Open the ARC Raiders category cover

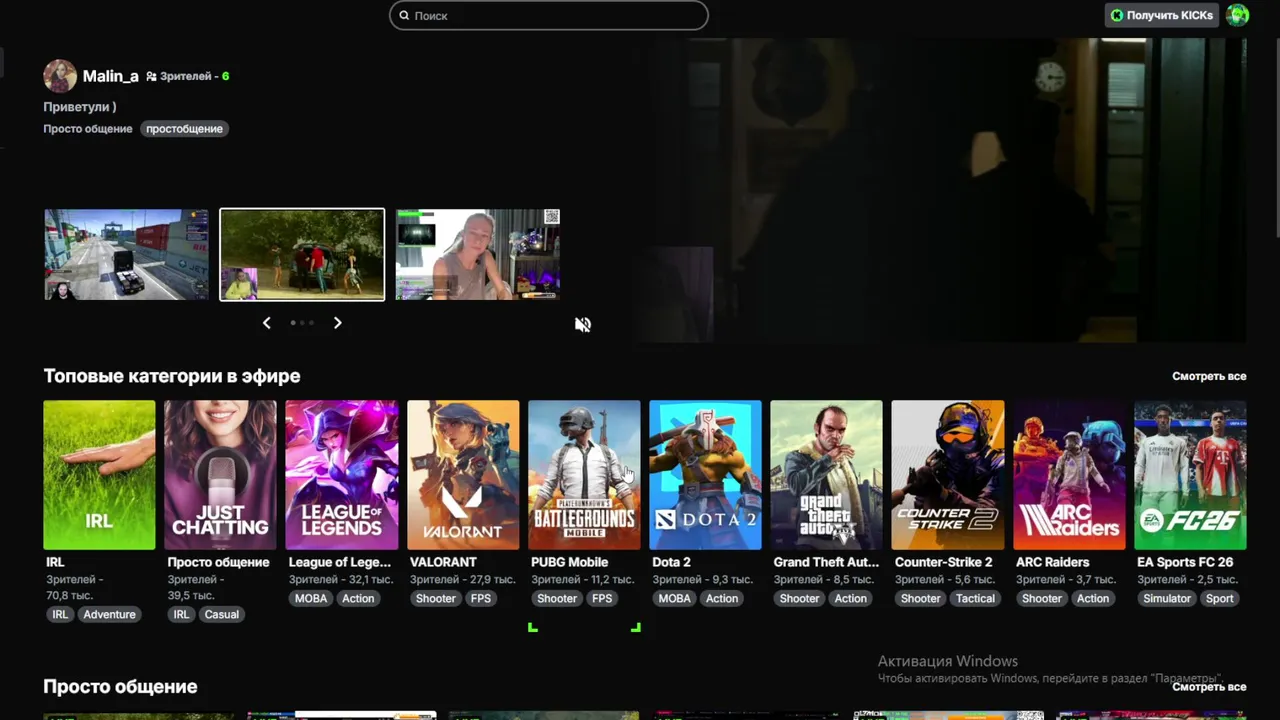click(1069, 475)
